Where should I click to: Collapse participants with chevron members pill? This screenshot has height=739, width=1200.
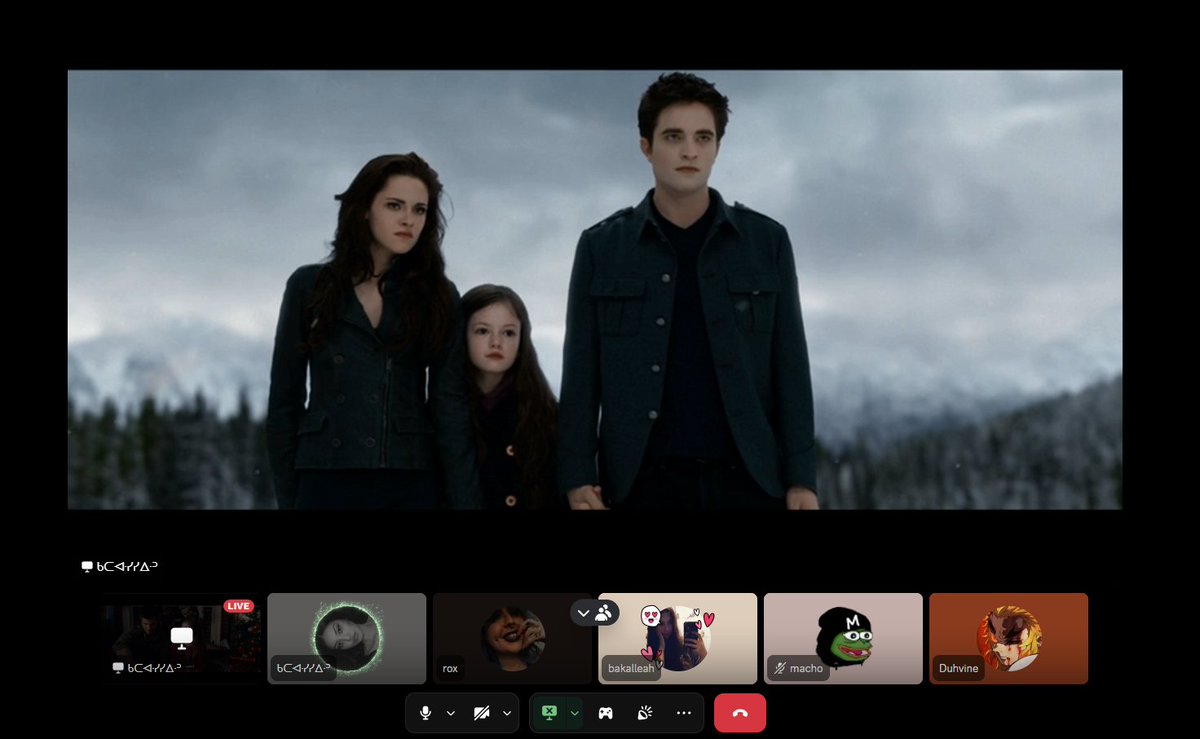594,613
